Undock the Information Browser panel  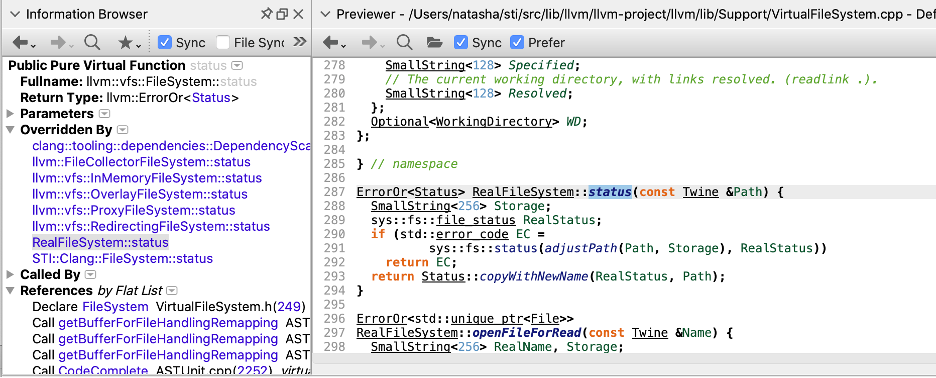tap(282, 14)
